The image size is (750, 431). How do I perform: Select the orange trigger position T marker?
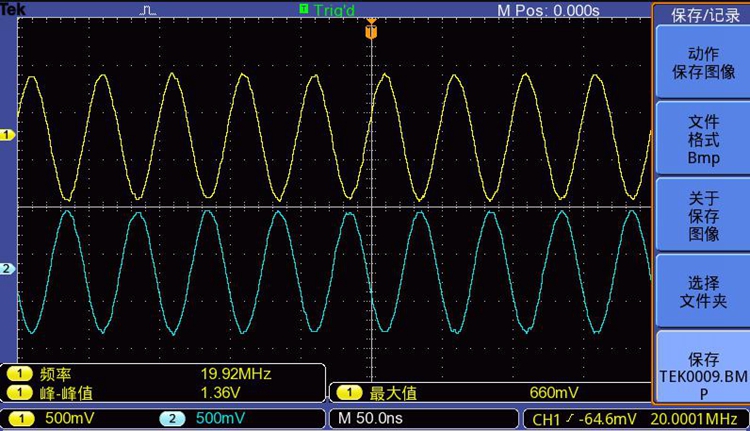(371, 31)
